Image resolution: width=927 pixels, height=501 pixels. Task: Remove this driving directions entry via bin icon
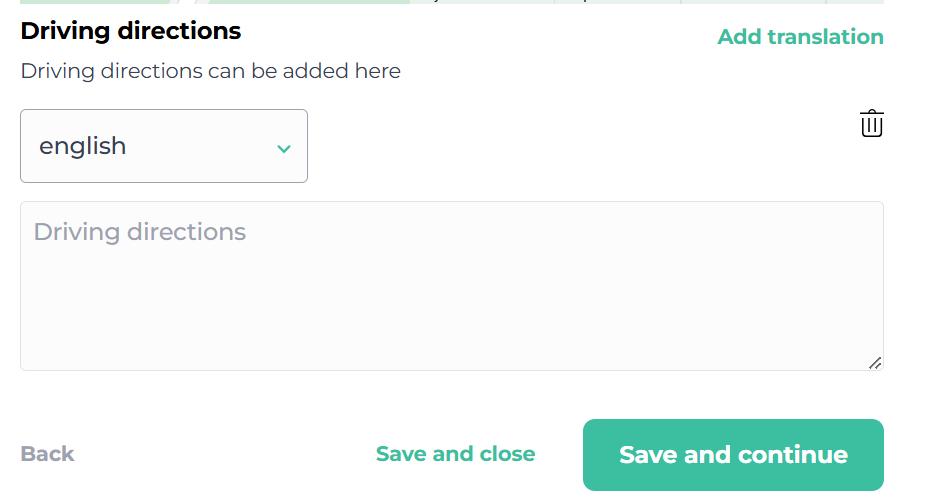[871, 124]
